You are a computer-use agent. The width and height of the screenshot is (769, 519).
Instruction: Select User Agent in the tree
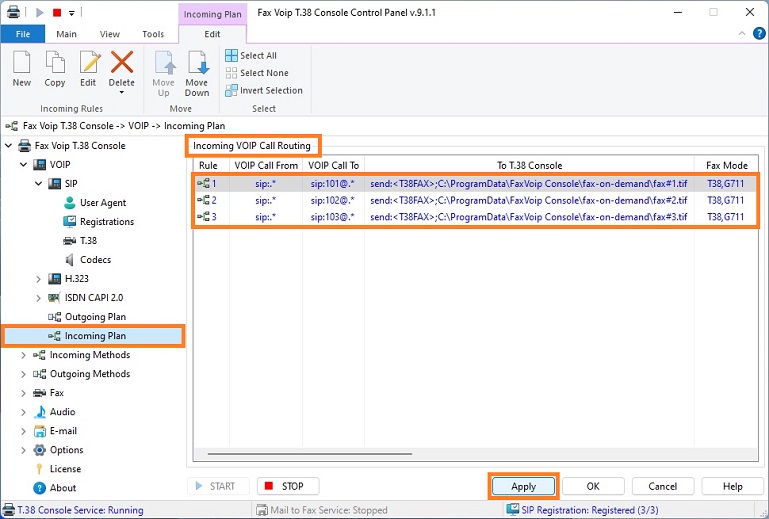pos(95,203)
